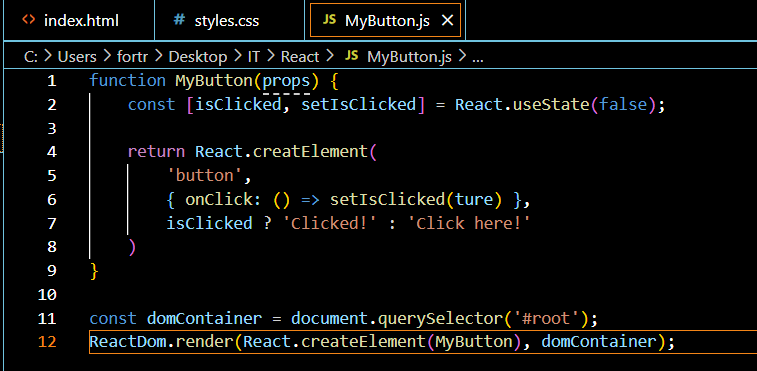Click 'MyButton' in the function declaration
The width and height of the screenshot is (757, 371).
pos(213,81)
